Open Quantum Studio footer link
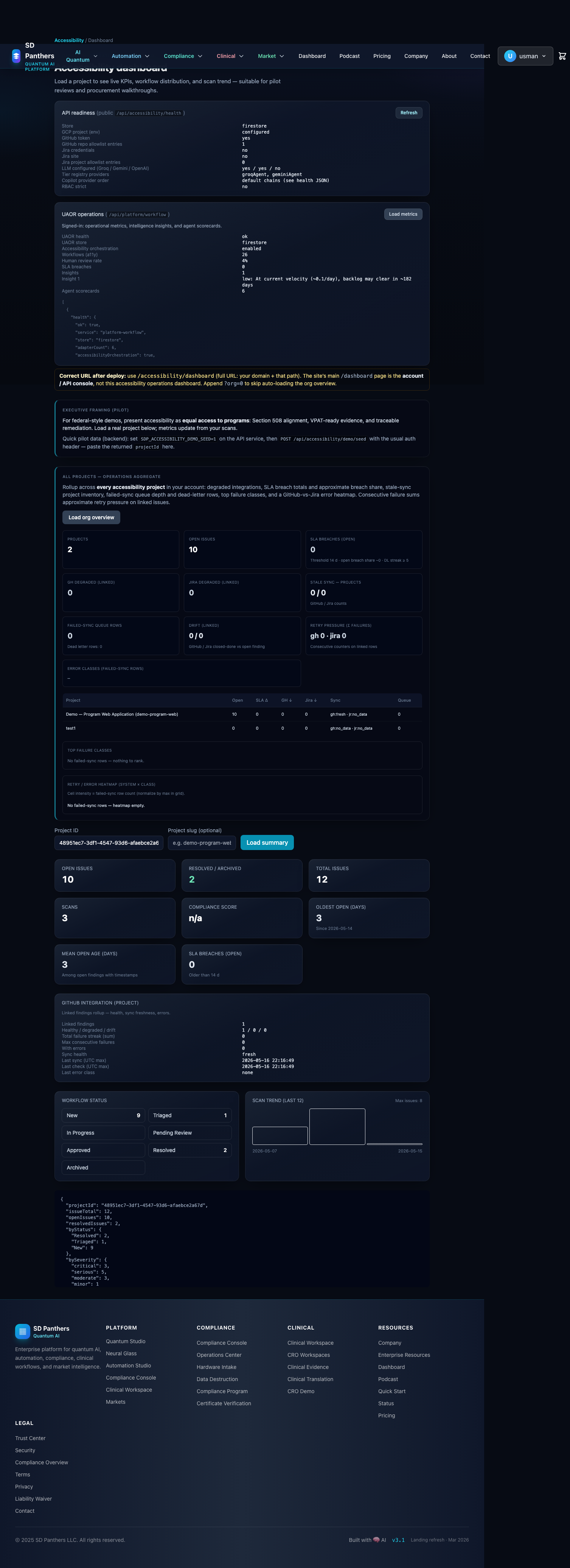The height and width of the screenshot is (1568, 570). [x=125, y=1341]
